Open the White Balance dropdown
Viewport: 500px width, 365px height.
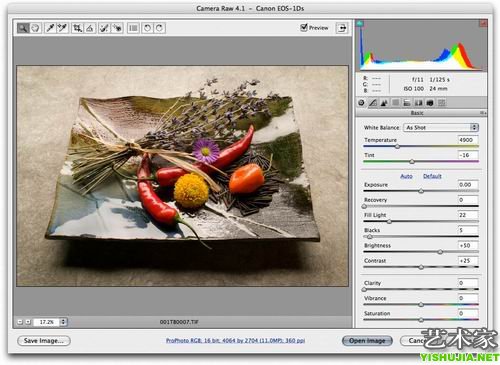click(441, 127)
